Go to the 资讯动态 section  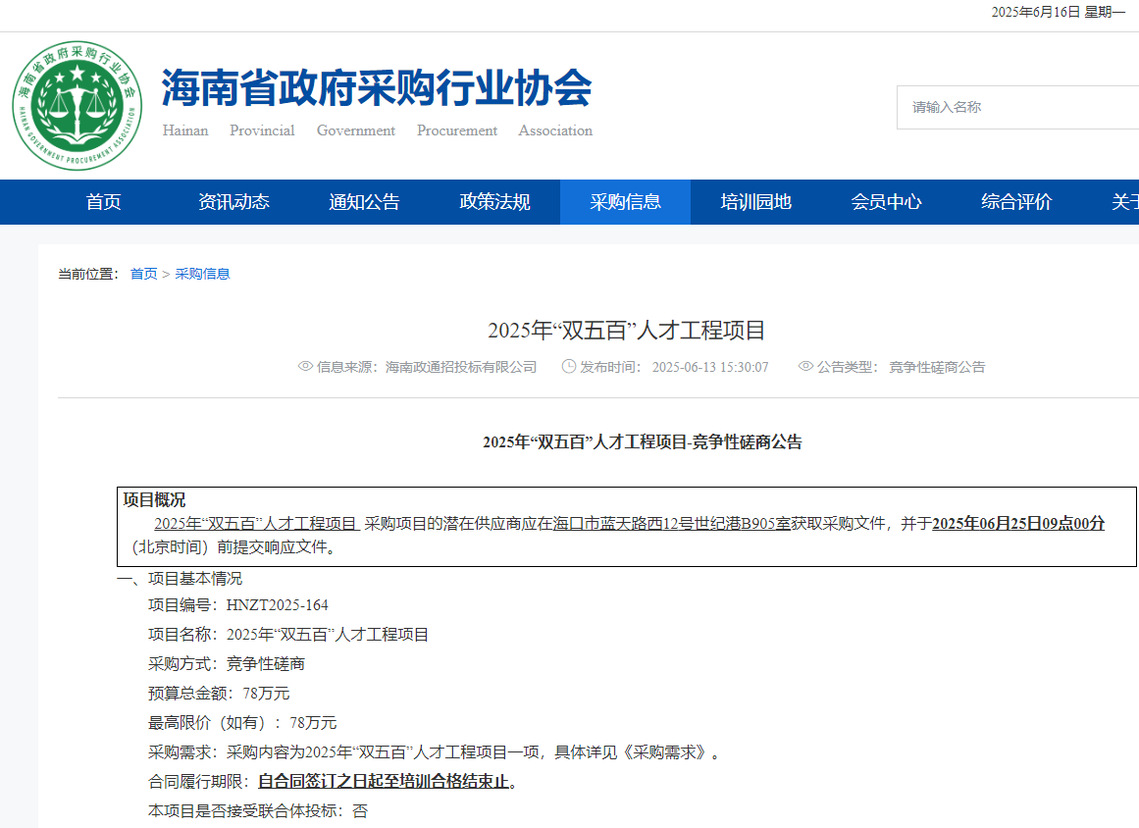[x=234, y=202]
